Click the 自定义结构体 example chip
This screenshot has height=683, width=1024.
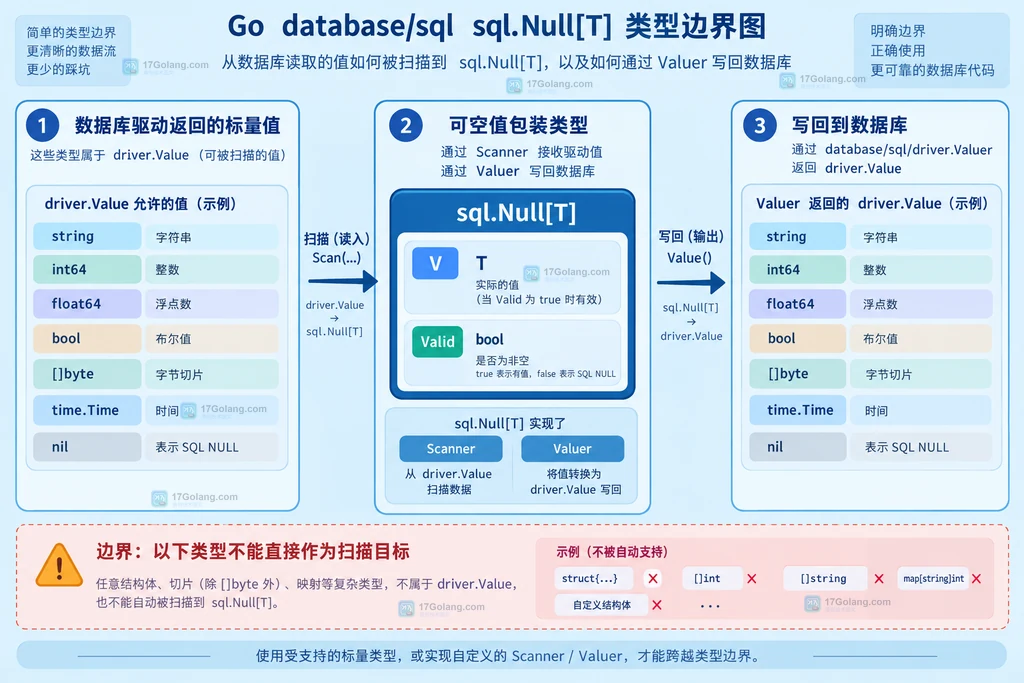[601, 605]
